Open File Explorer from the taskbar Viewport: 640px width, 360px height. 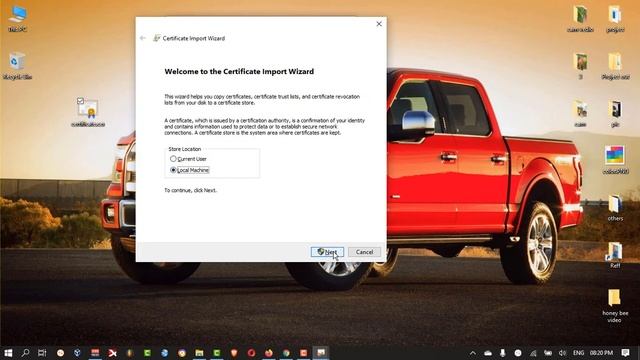click(x=199, y=353)
